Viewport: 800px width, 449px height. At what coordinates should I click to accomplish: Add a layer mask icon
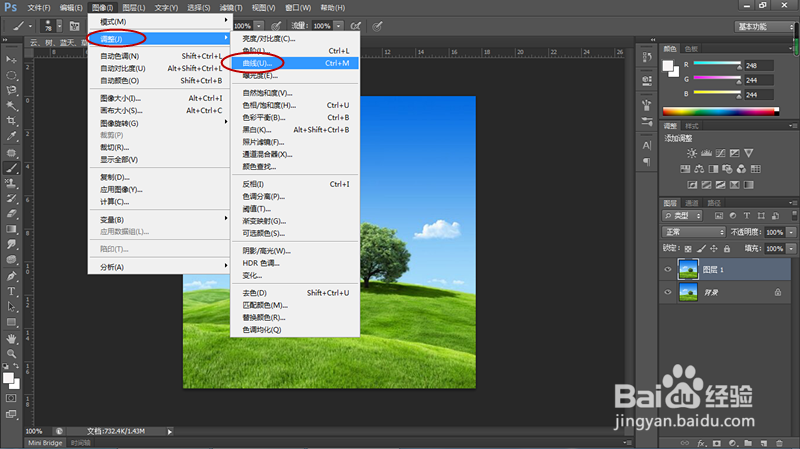coord(717,443)
